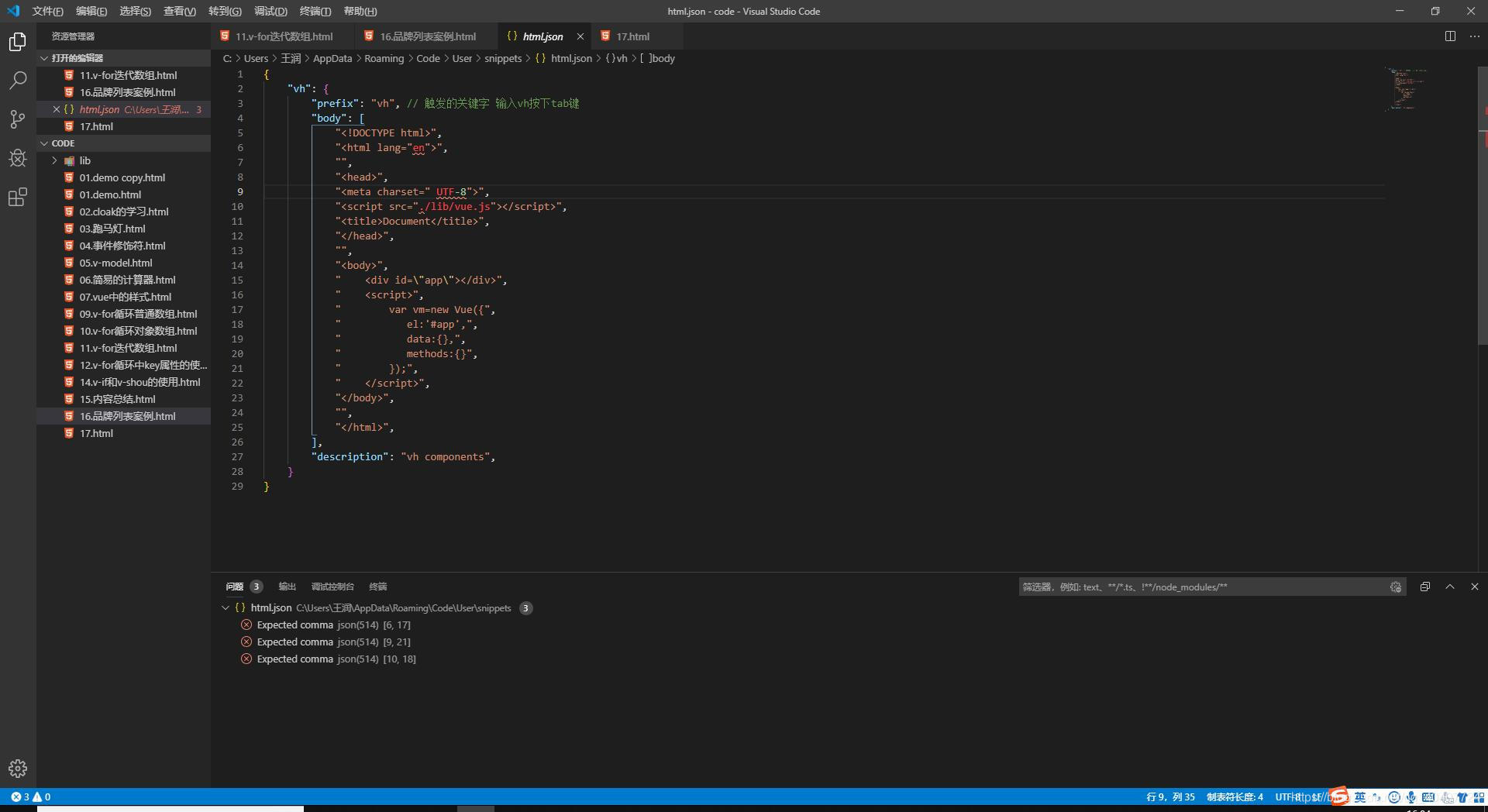Screen dimensions: 1488x812
Task: Select the 问题 panel tab
Action: click(235, 587)
